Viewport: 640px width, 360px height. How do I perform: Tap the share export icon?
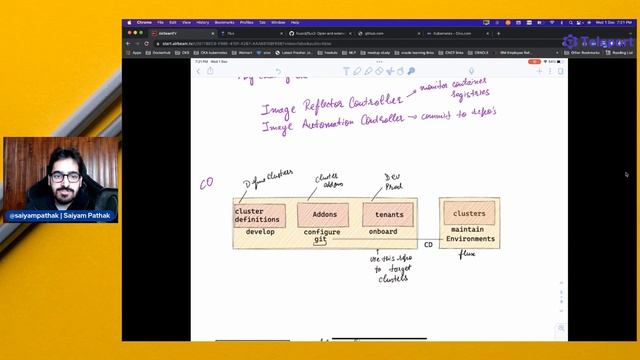coord(210,71)
